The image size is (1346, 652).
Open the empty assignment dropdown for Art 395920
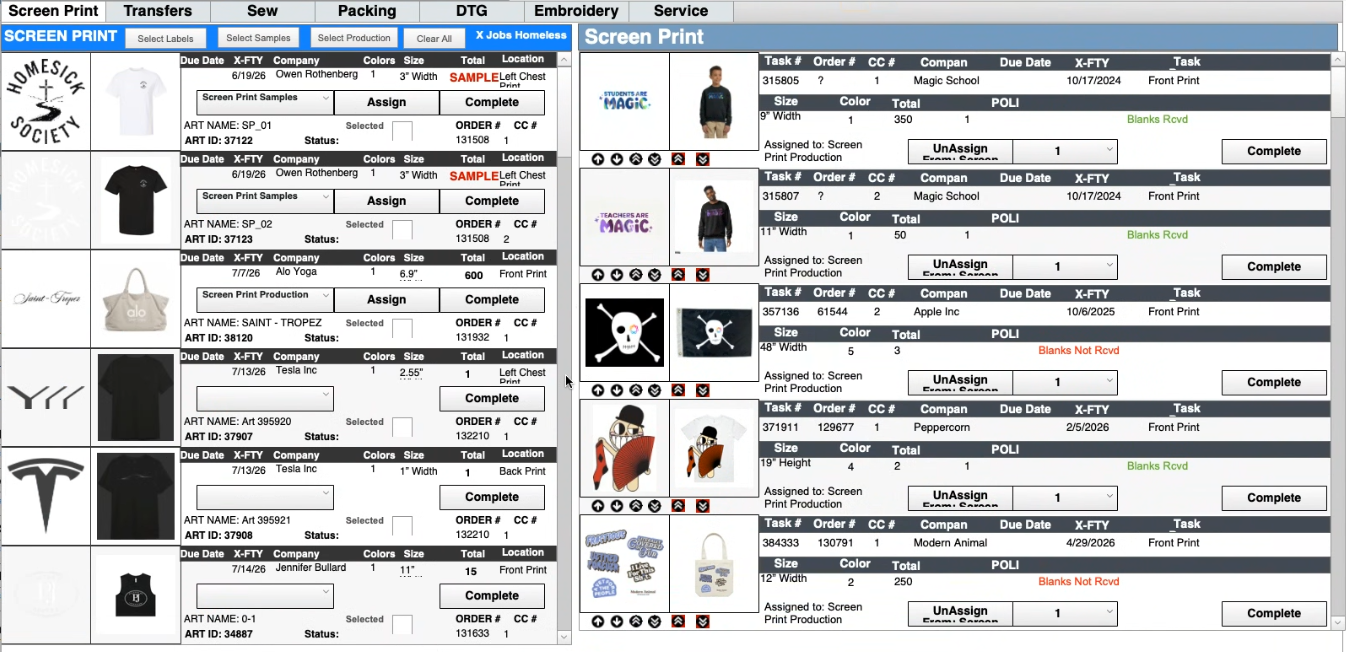point(264,398)
